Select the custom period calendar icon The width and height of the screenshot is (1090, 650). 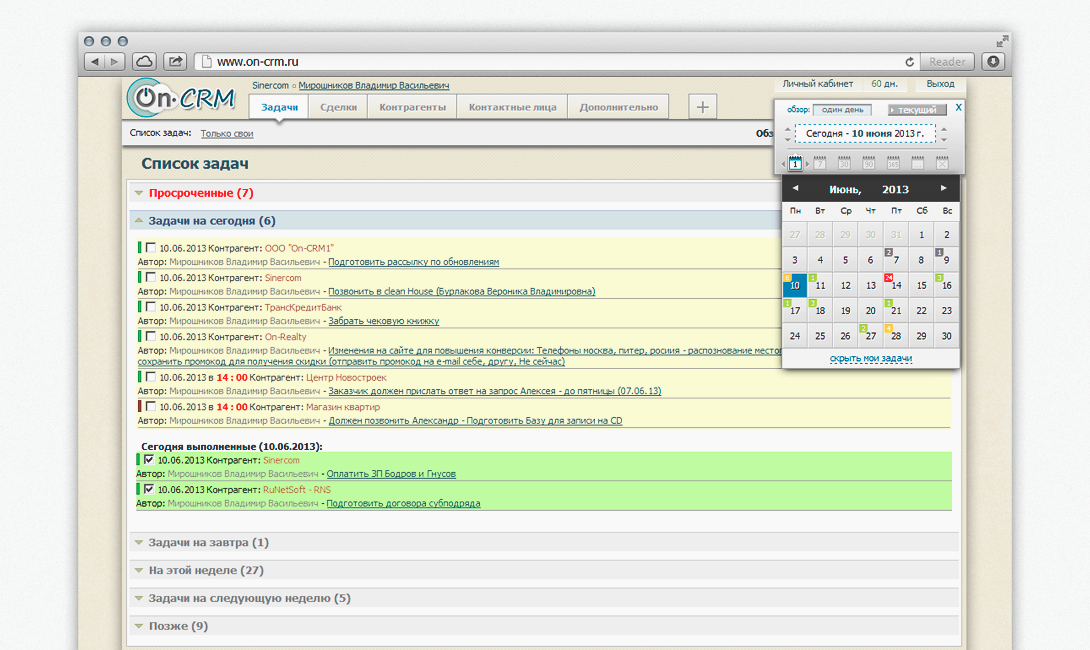(918, 163)
